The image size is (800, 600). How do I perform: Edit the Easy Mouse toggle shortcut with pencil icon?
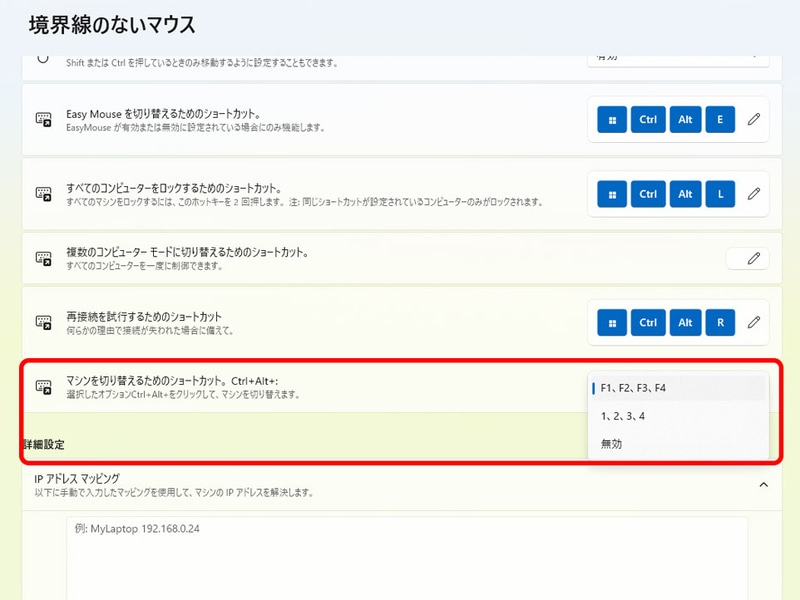754,119
